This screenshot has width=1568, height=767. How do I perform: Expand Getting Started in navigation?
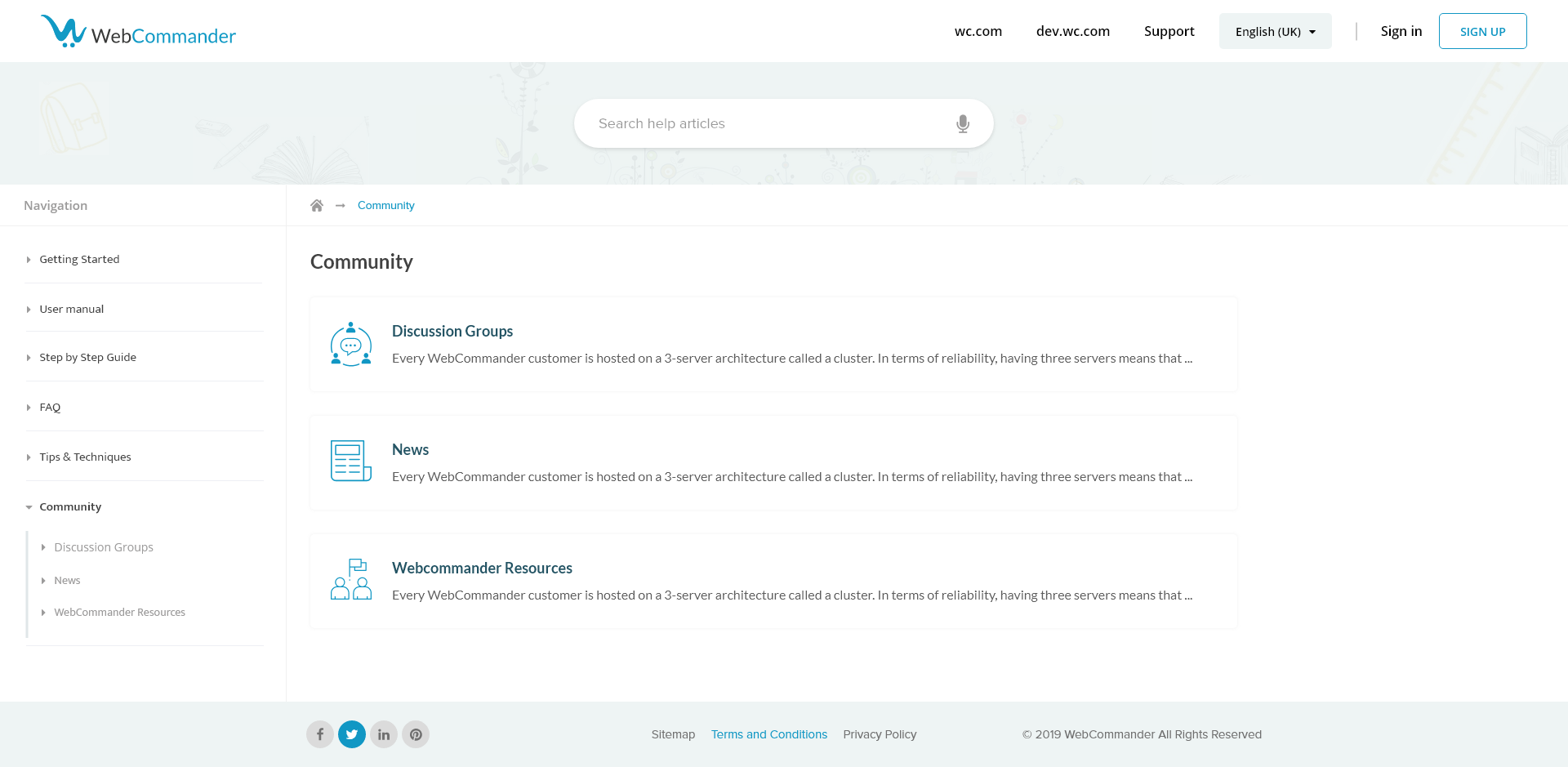pos(79,260)
